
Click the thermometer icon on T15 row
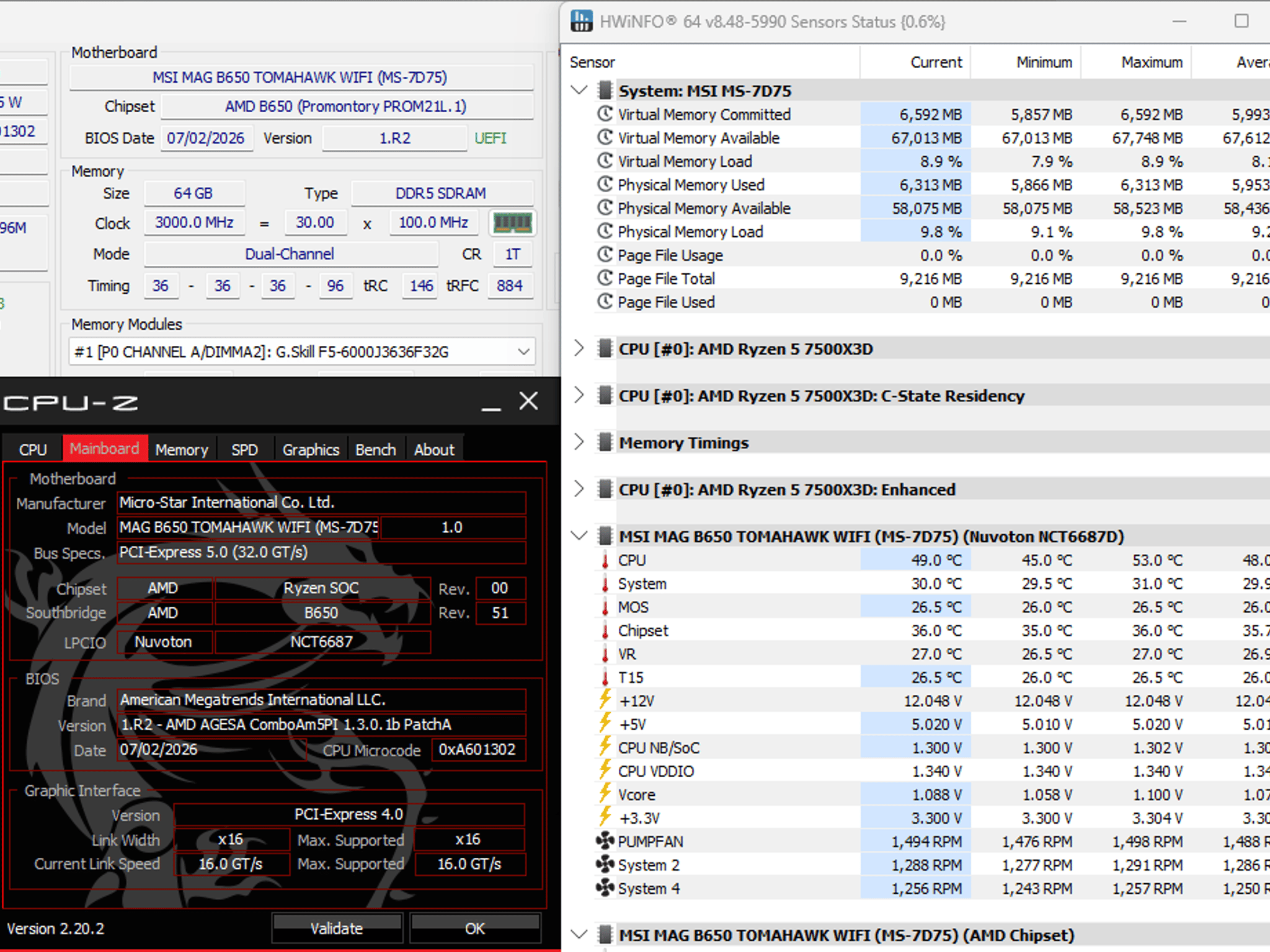pyautogui.click(x=605, y=677)
